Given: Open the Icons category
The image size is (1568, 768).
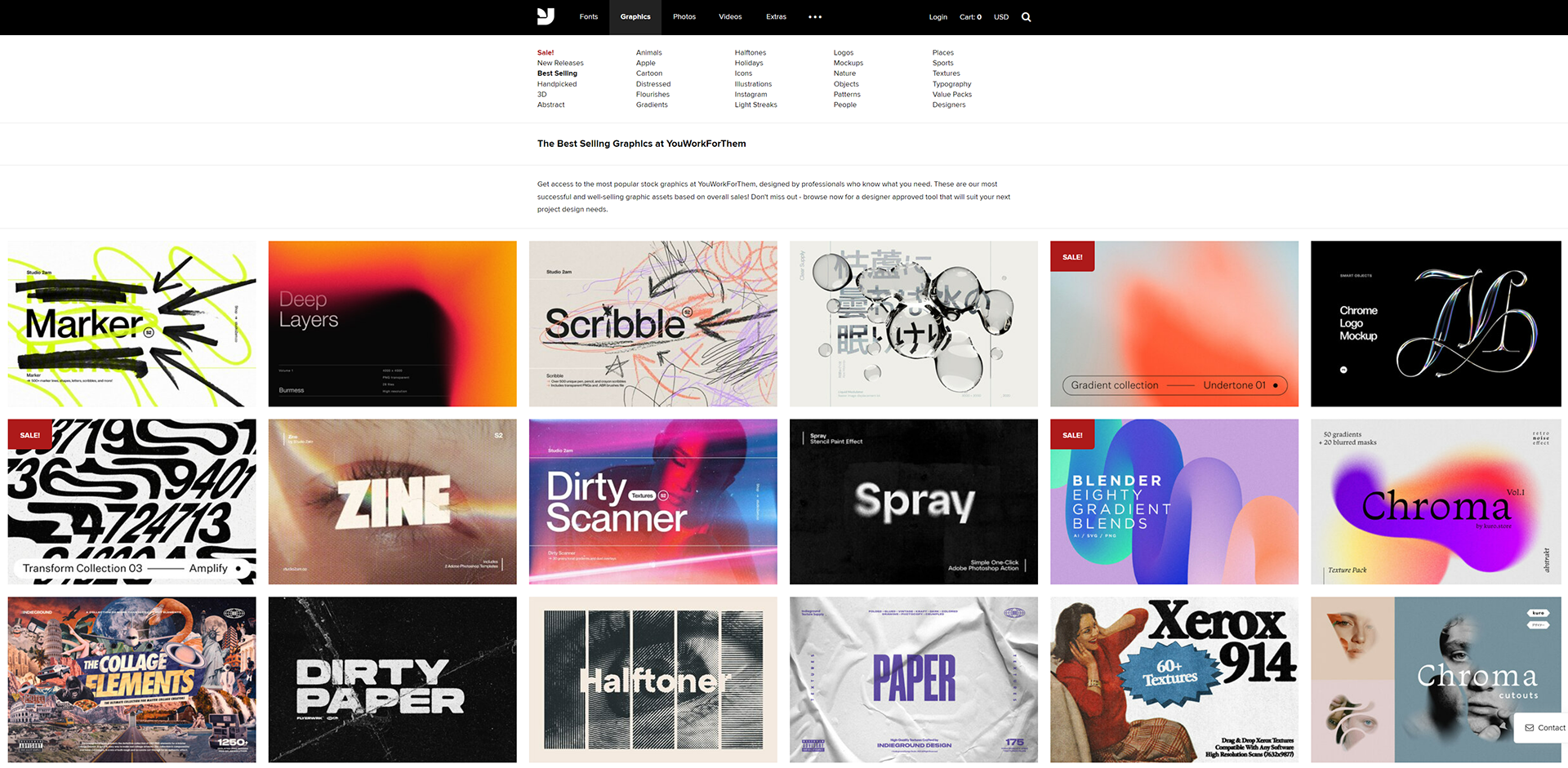Looking at the screenshot, I should [743, 73].
